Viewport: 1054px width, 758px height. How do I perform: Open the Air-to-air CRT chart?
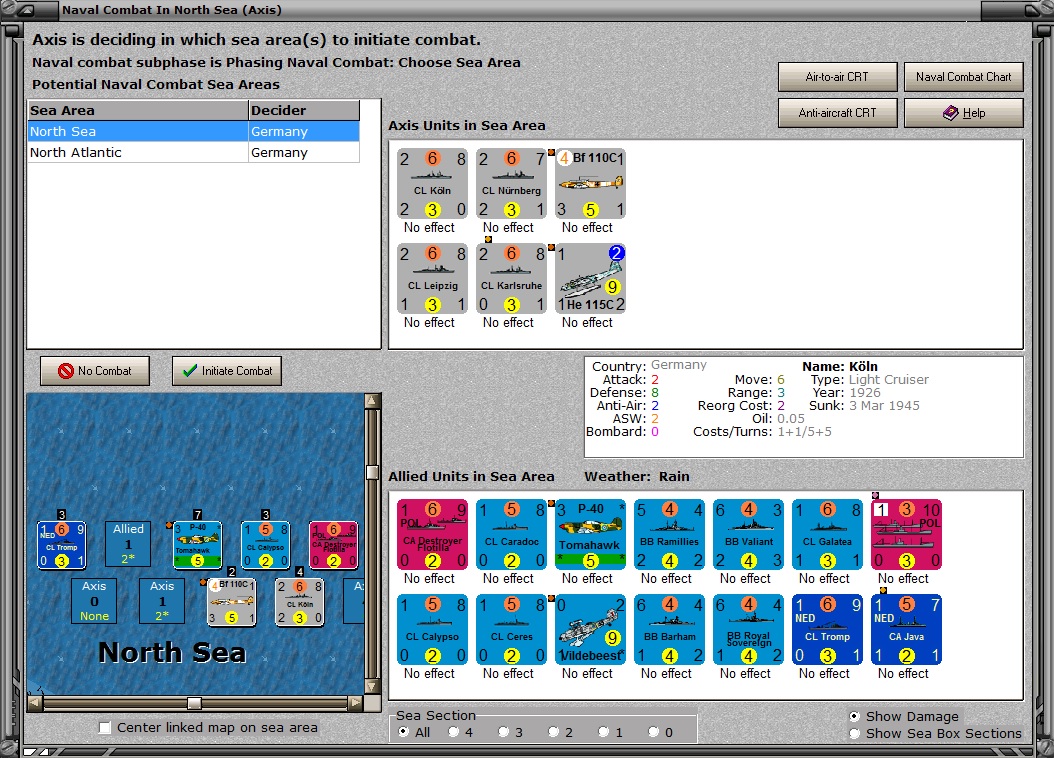(838, 77)
